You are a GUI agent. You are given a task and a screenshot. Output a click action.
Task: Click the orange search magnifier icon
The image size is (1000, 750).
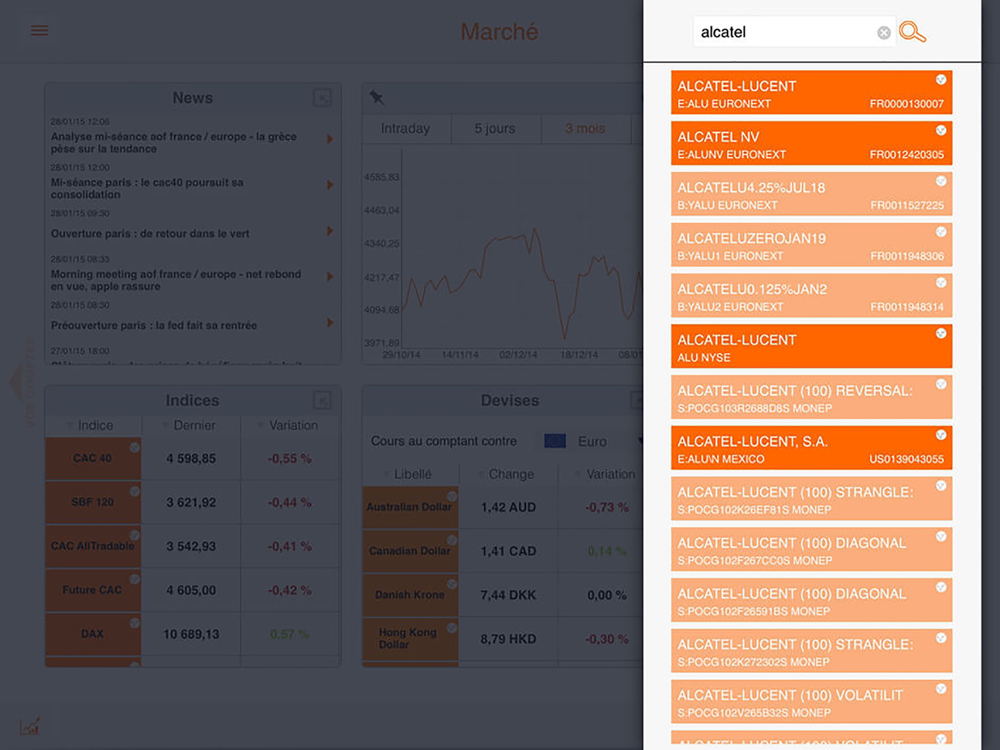[912, 32]
